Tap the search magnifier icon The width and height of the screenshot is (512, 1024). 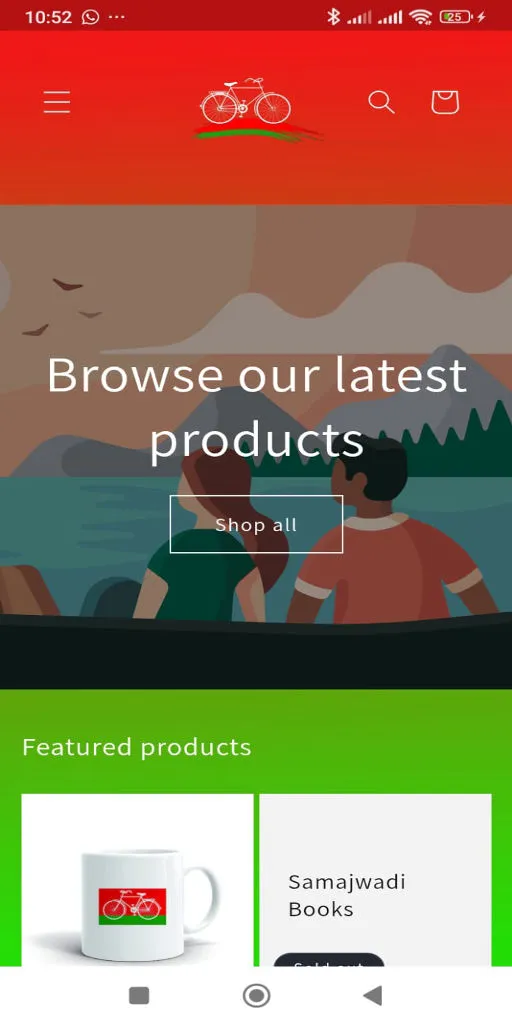pos(381,103)
